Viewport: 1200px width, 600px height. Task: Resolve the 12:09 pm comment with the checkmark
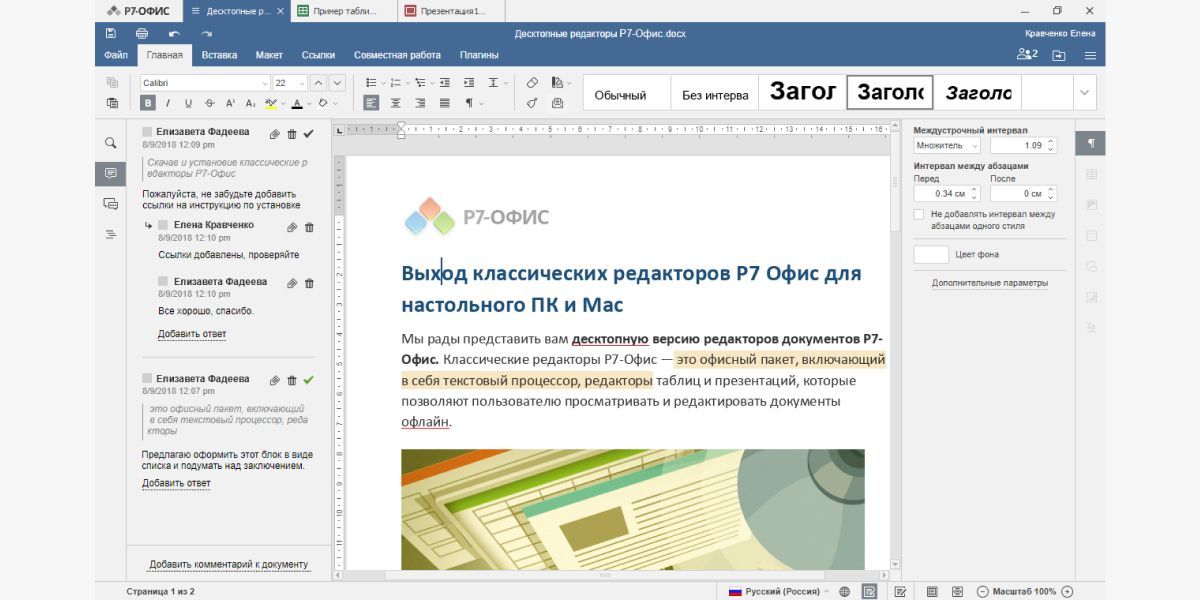click(308, 133)
